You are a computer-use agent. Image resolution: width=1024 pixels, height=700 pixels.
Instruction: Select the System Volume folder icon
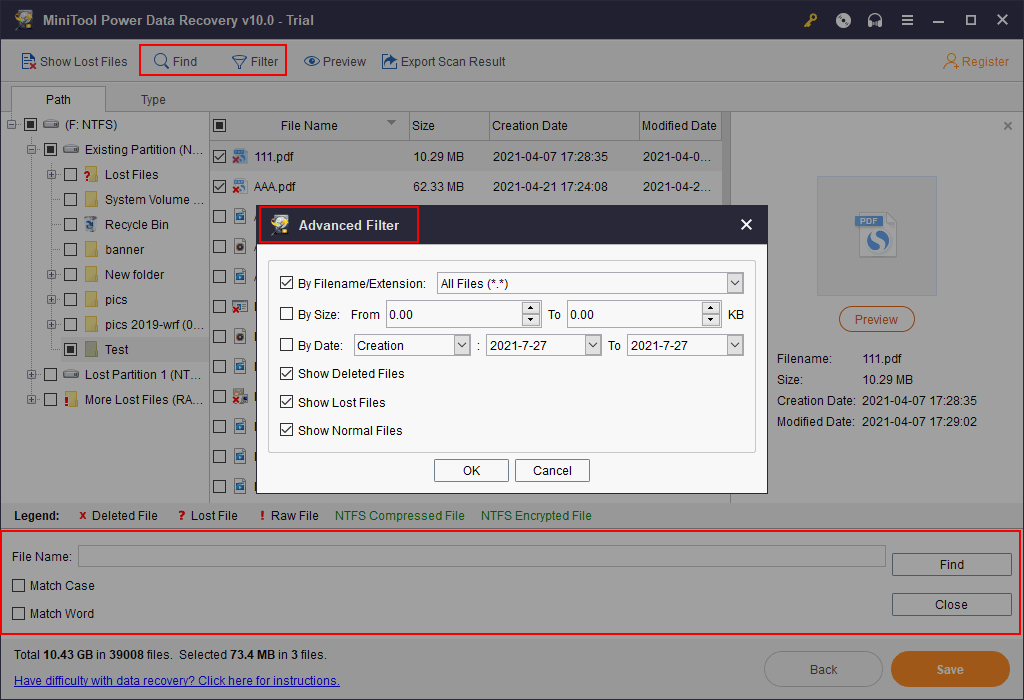pos(91,199)
